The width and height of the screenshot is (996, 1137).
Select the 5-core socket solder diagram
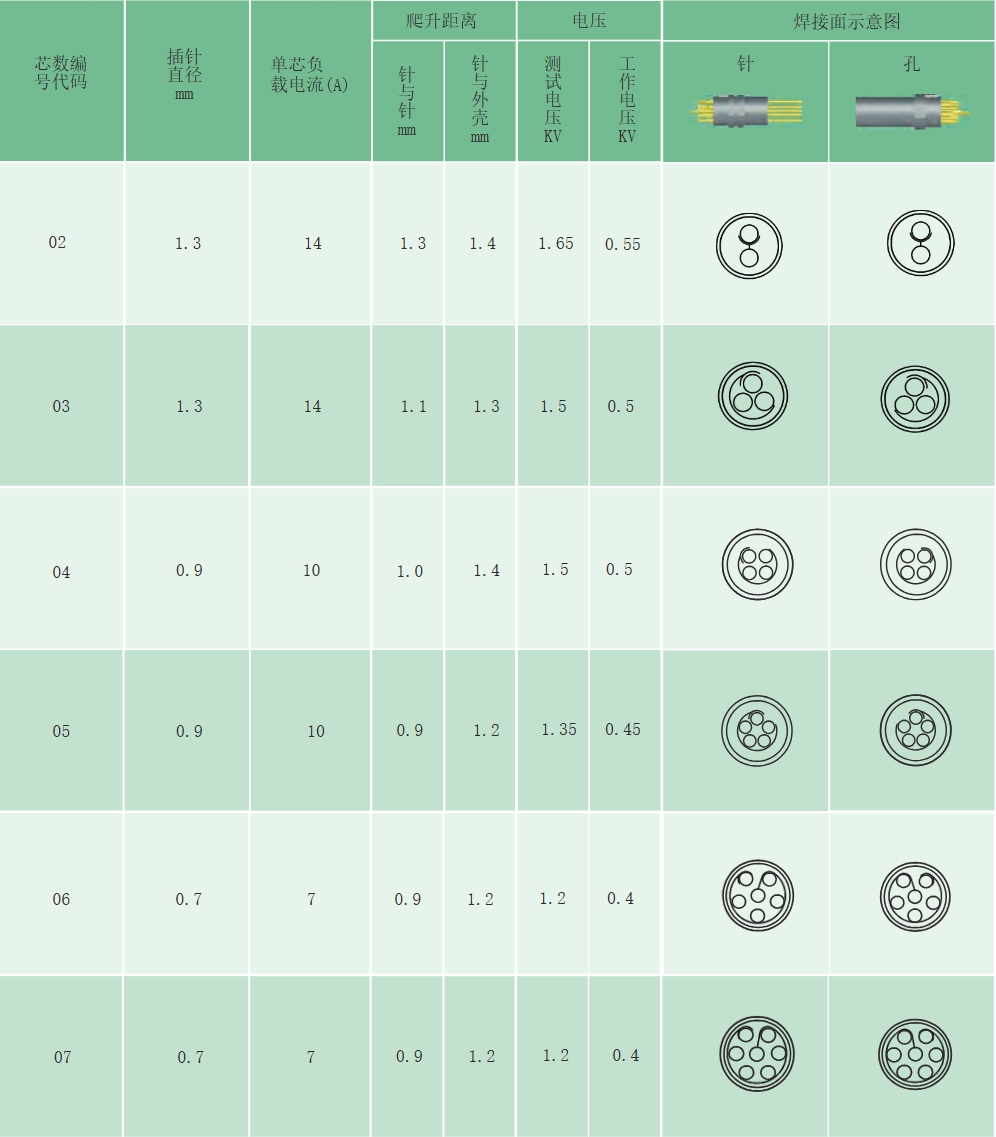[915, 729]
